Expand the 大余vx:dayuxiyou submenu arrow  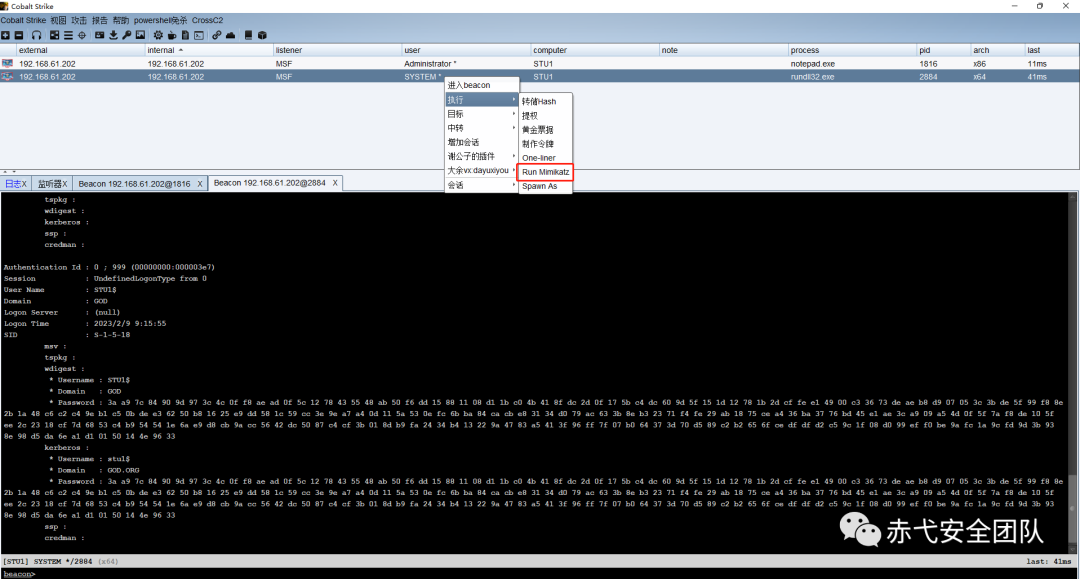(x=514, y=170)
